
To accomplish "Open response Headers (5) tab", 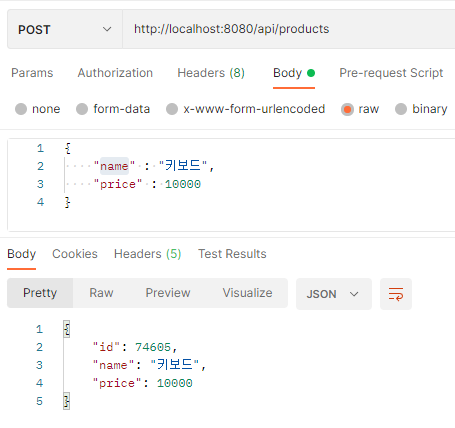I will [x=147, y=254].
